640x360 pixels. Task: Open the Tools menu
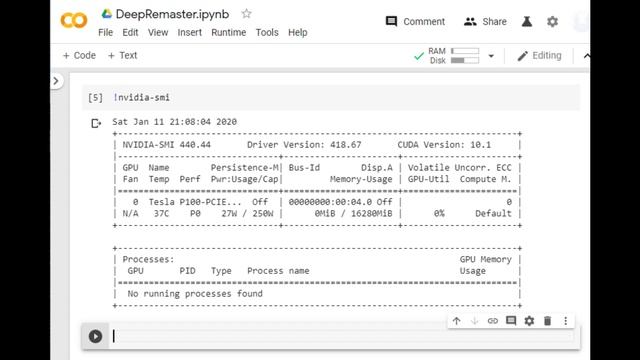(267, 33)
